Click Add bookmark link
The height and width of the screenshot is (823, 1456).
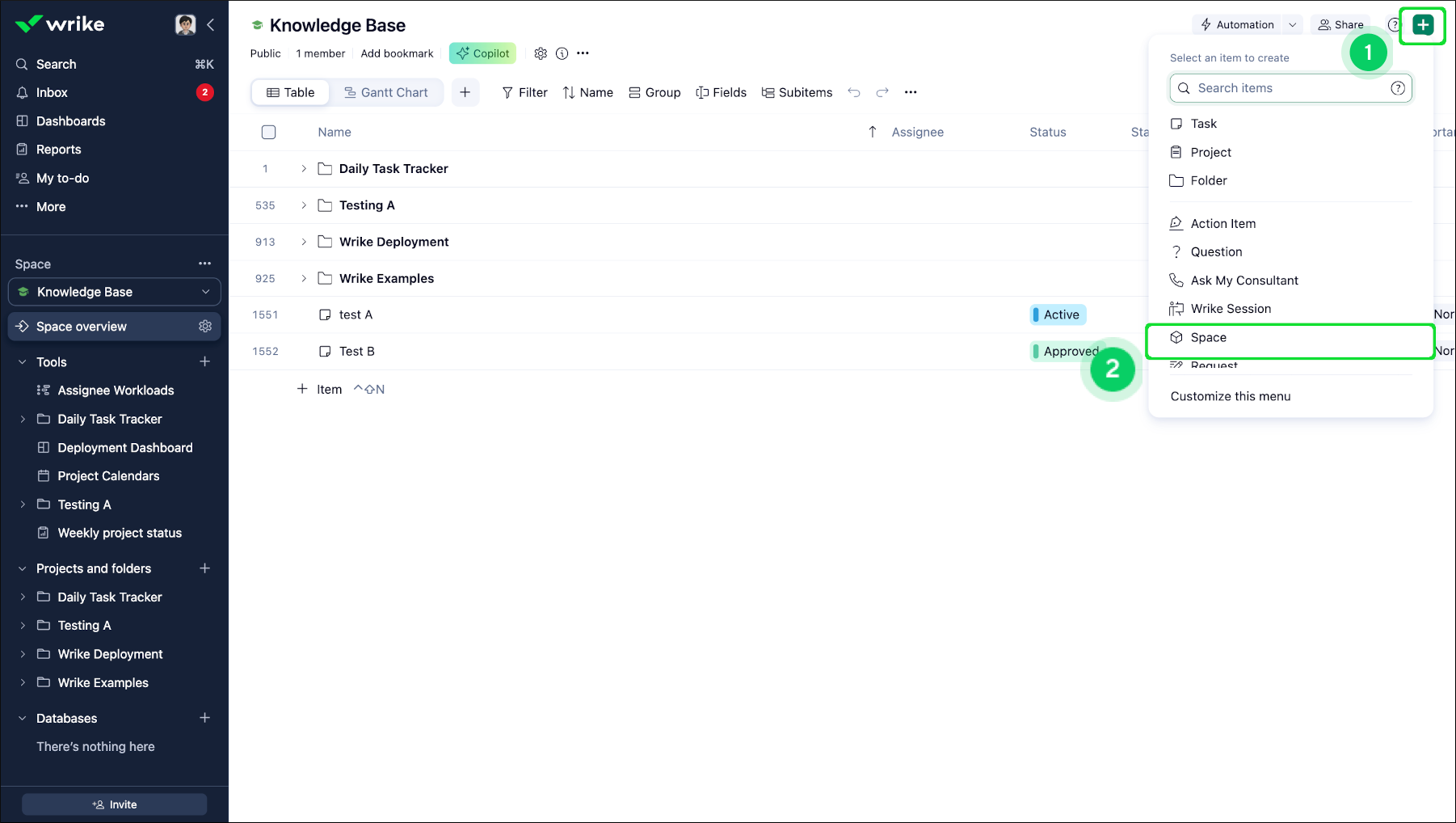[x=397, y=53]
